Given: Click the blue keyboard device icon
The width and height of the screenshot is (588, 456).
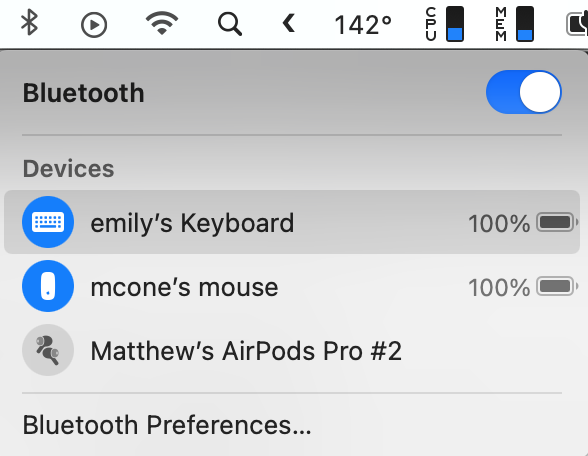Looking at the screenshot, I should (48, 222).
